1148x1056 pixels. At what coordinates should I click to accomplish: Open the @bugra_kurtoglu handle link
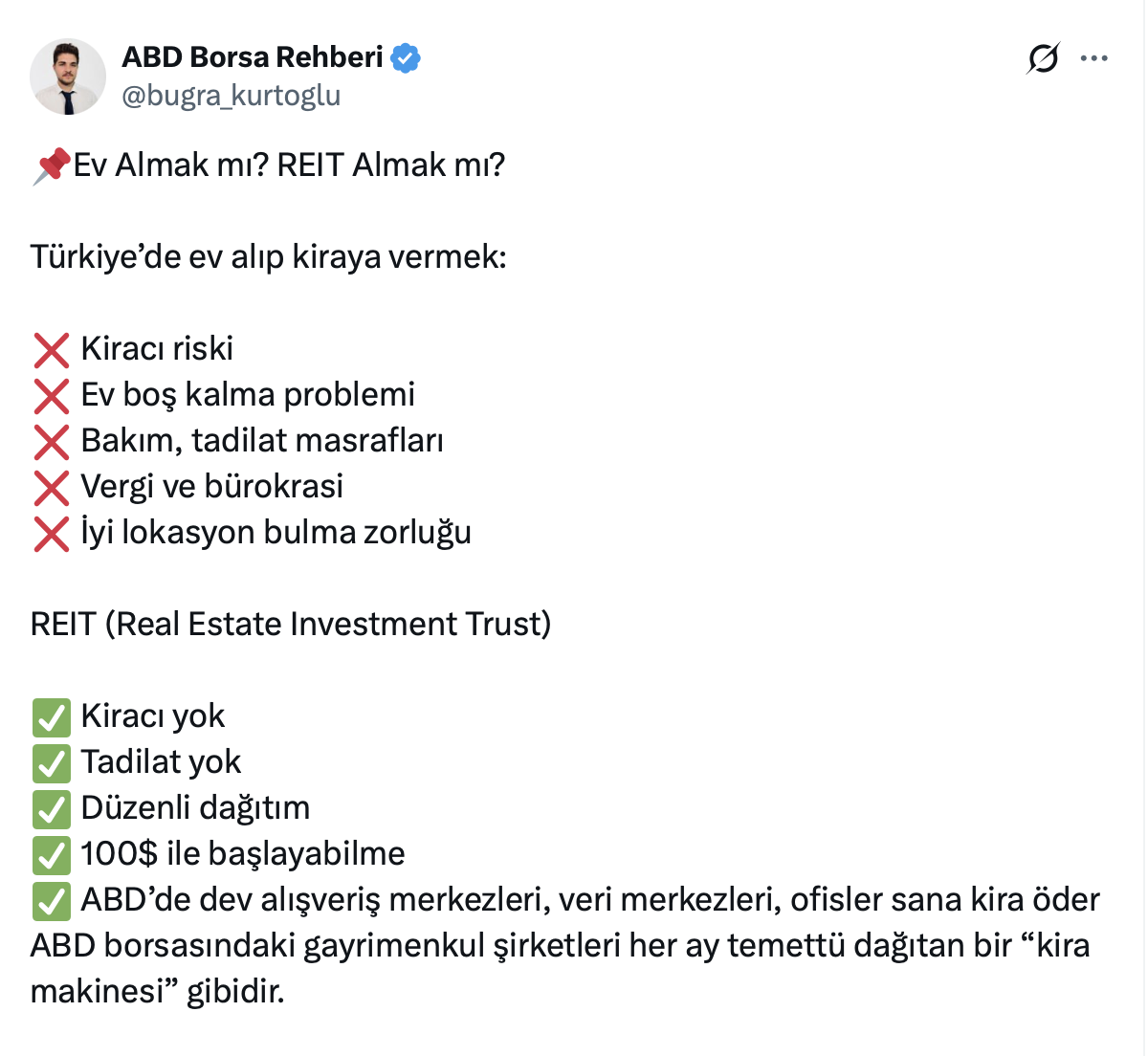[x=232, y=96]
